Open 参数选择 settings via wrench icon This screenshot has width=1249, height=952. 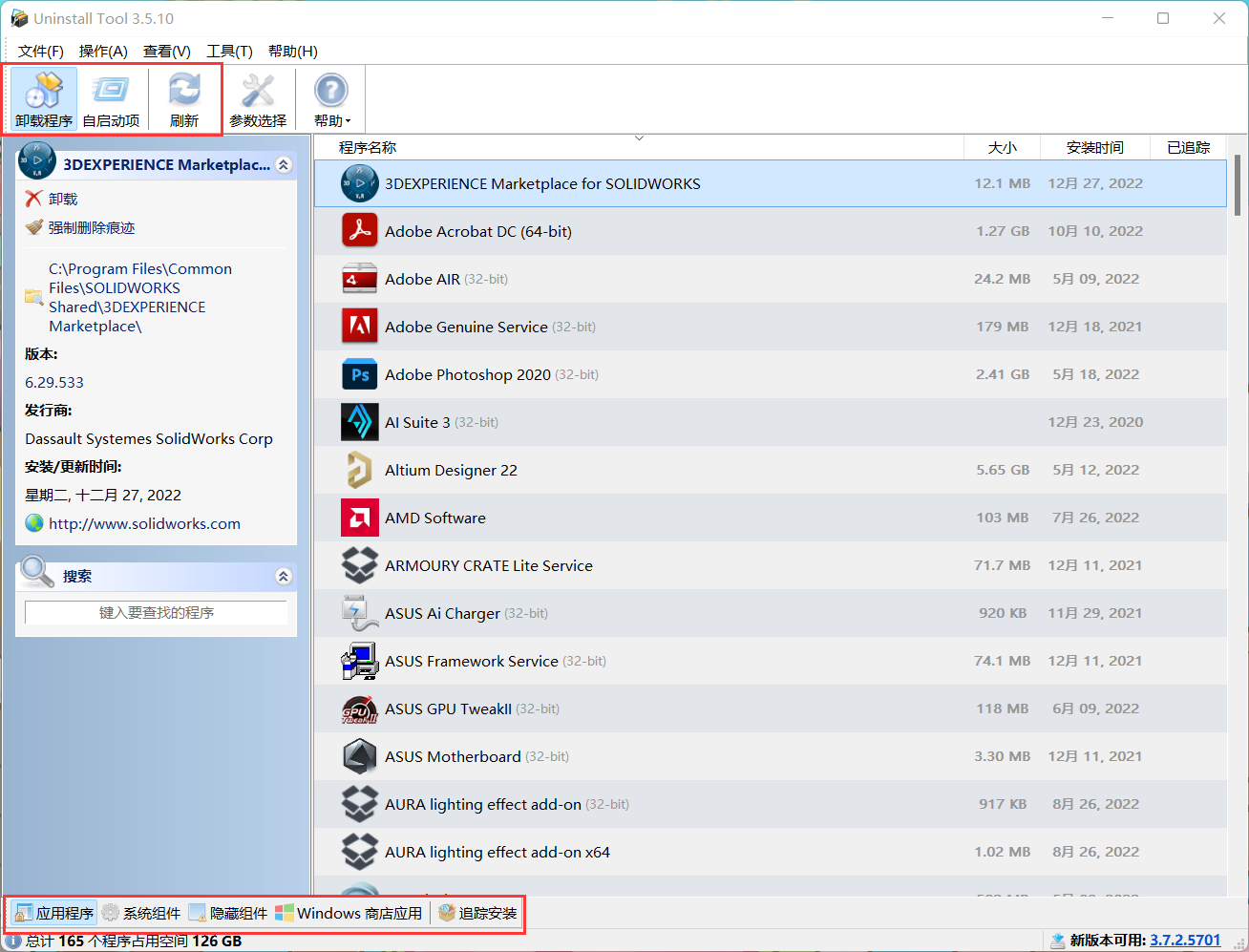256,95
